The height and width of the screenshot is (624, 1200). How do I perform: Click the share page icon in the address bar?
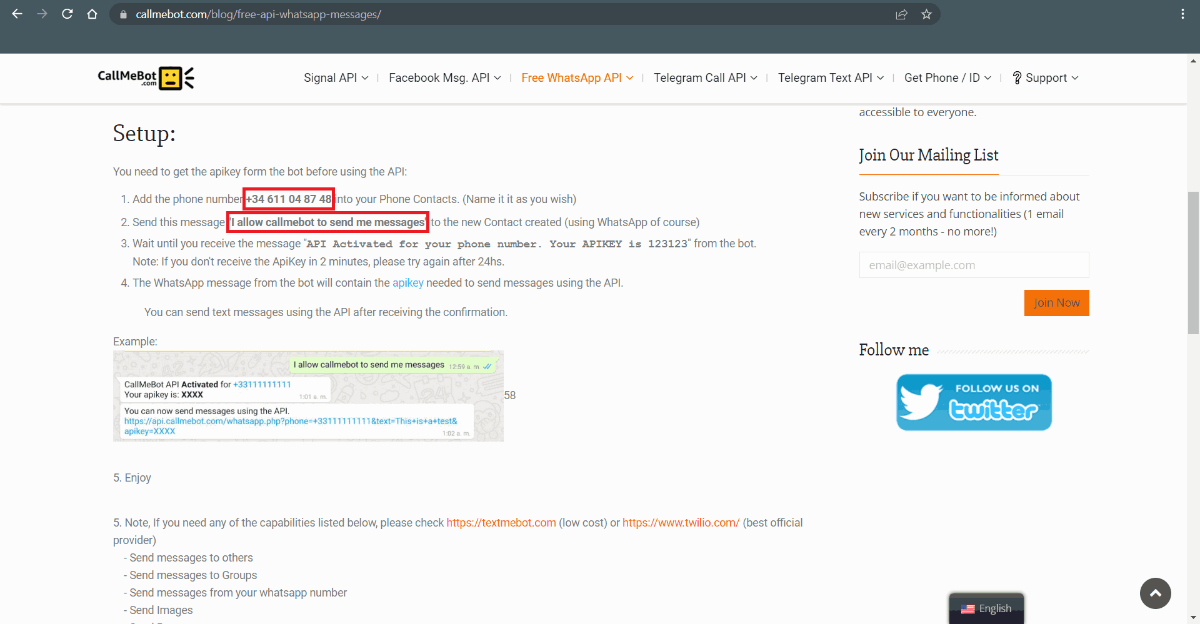pyautogui.click(x=901, y=14)
